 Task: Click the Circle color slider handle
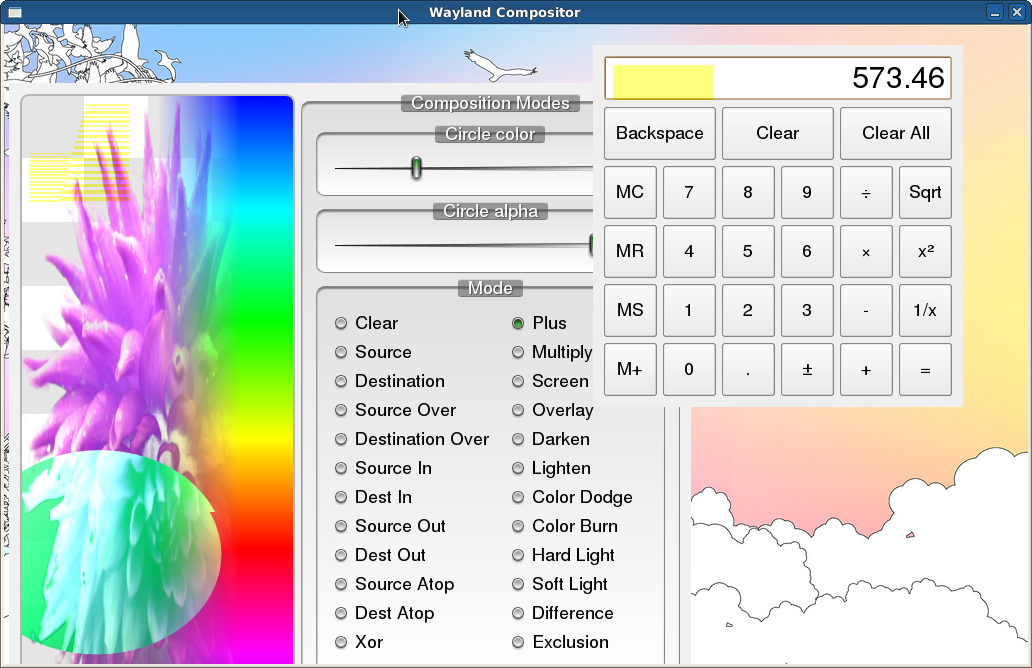[416, 168]
